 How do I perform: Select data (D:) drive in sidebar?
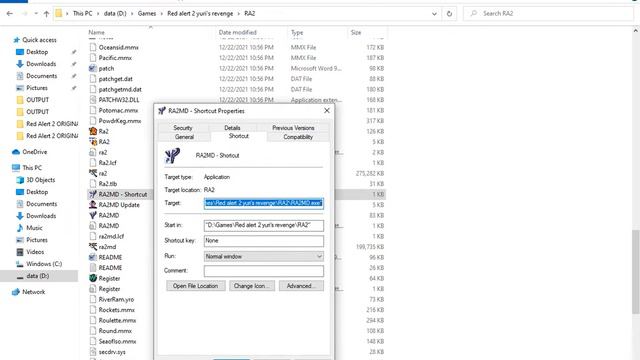point(38,276)
